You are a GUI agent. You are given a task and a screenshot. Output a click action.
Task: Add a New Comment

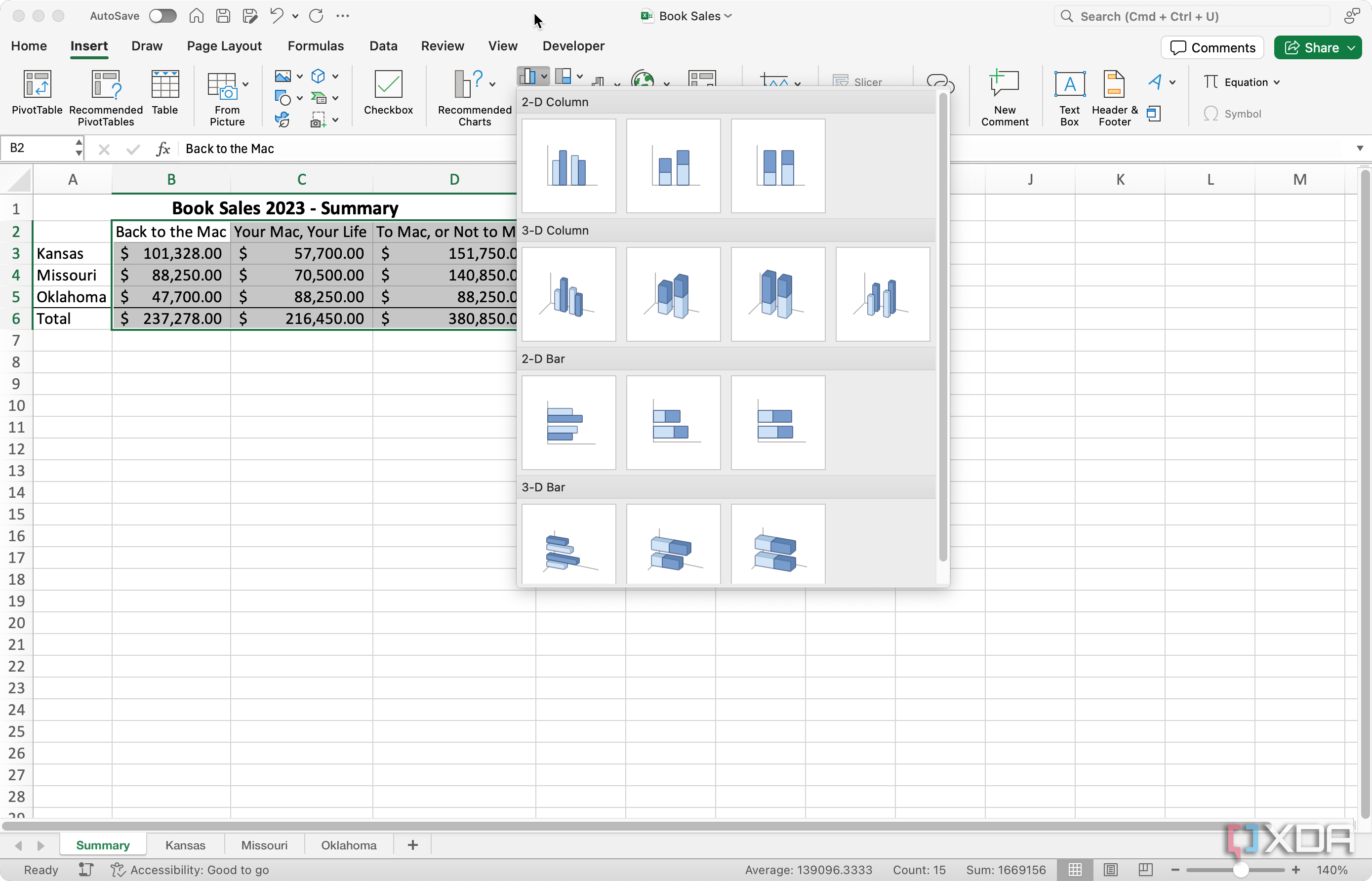click(1005, 97)
